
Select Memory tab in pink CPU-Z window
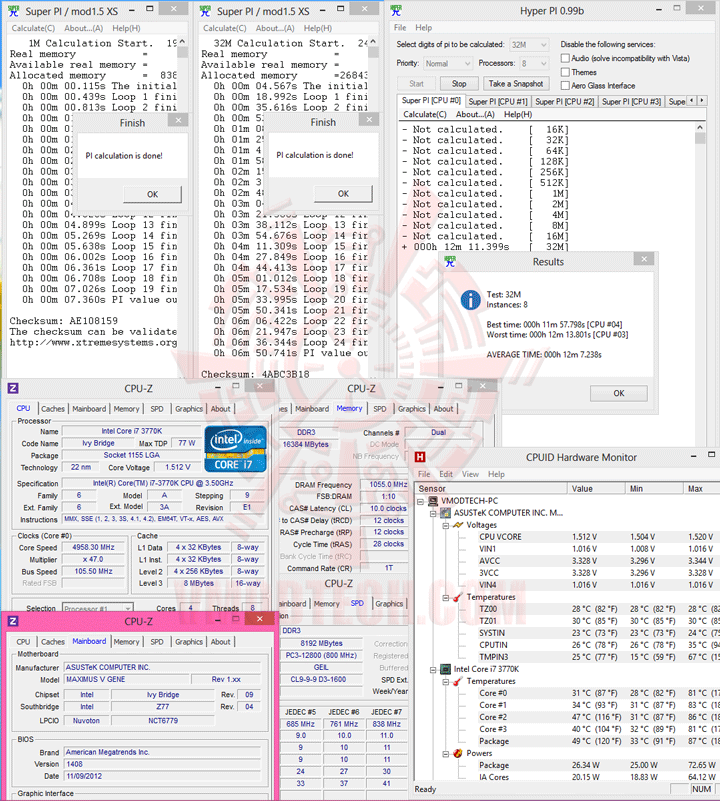(126, 642)
